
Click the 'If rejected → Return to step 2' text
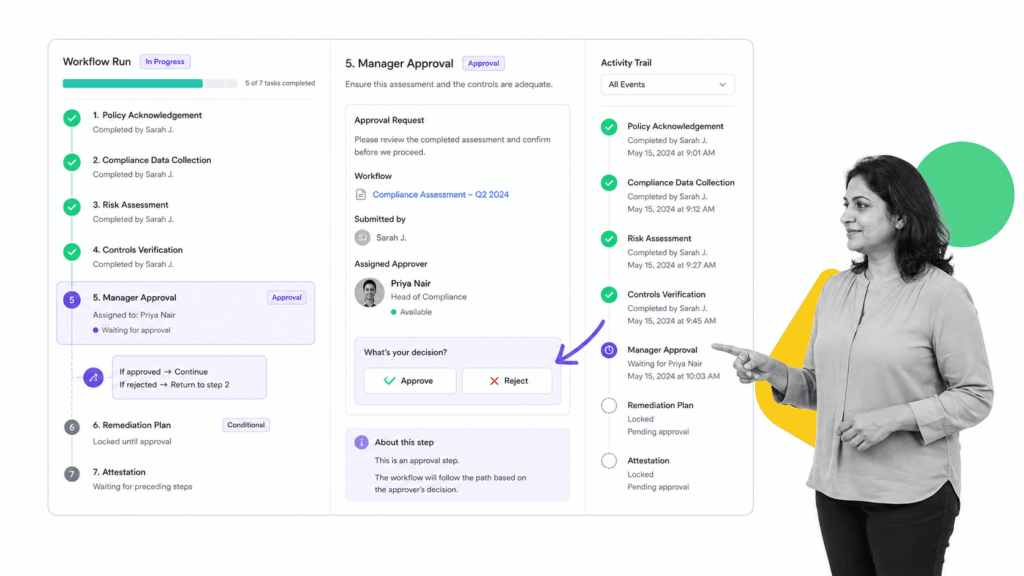174,385
